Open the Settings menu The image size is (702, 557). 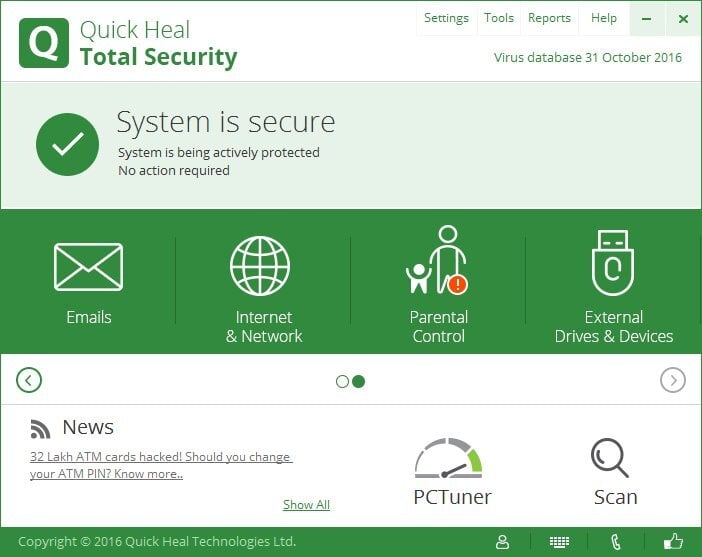(x=446, y=18)
